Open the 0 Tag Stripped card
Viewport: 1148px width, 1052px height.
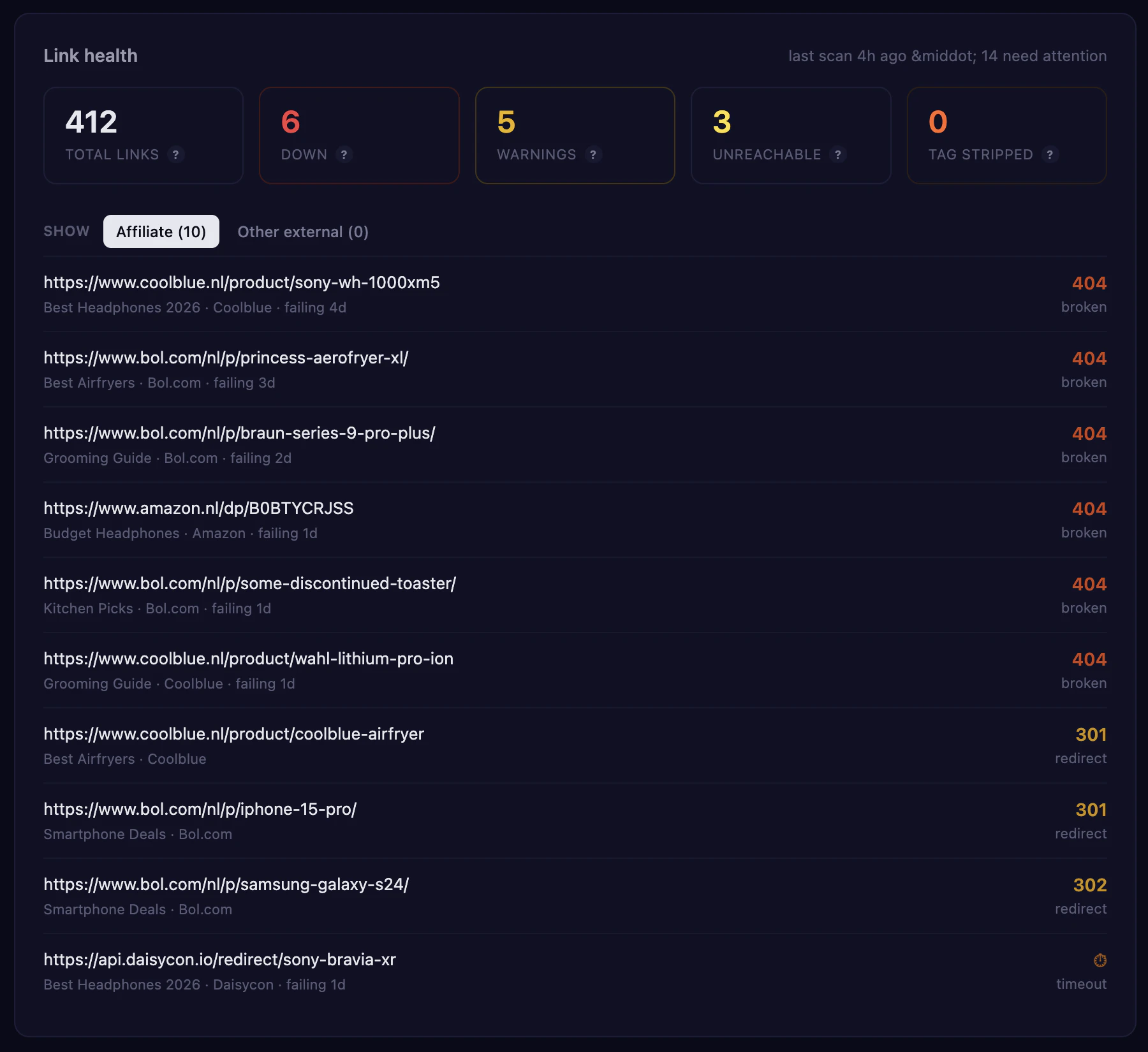1007,135
